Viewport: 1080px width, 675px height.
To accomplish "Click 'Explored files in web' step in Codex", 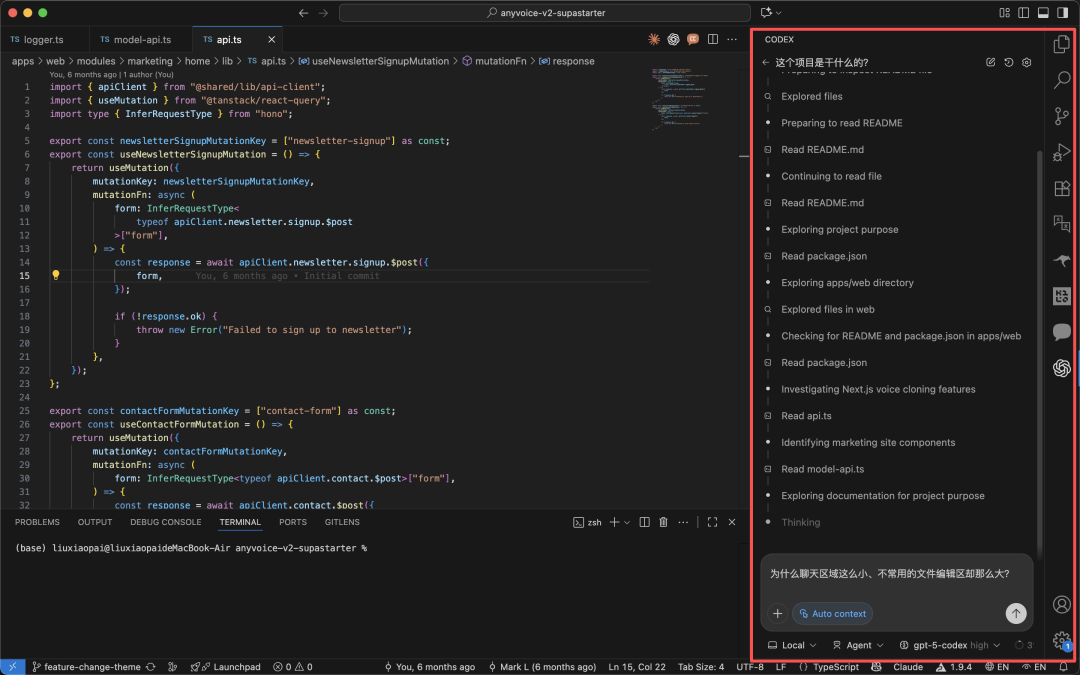I will pyautogui.click(x=827, y=309).
